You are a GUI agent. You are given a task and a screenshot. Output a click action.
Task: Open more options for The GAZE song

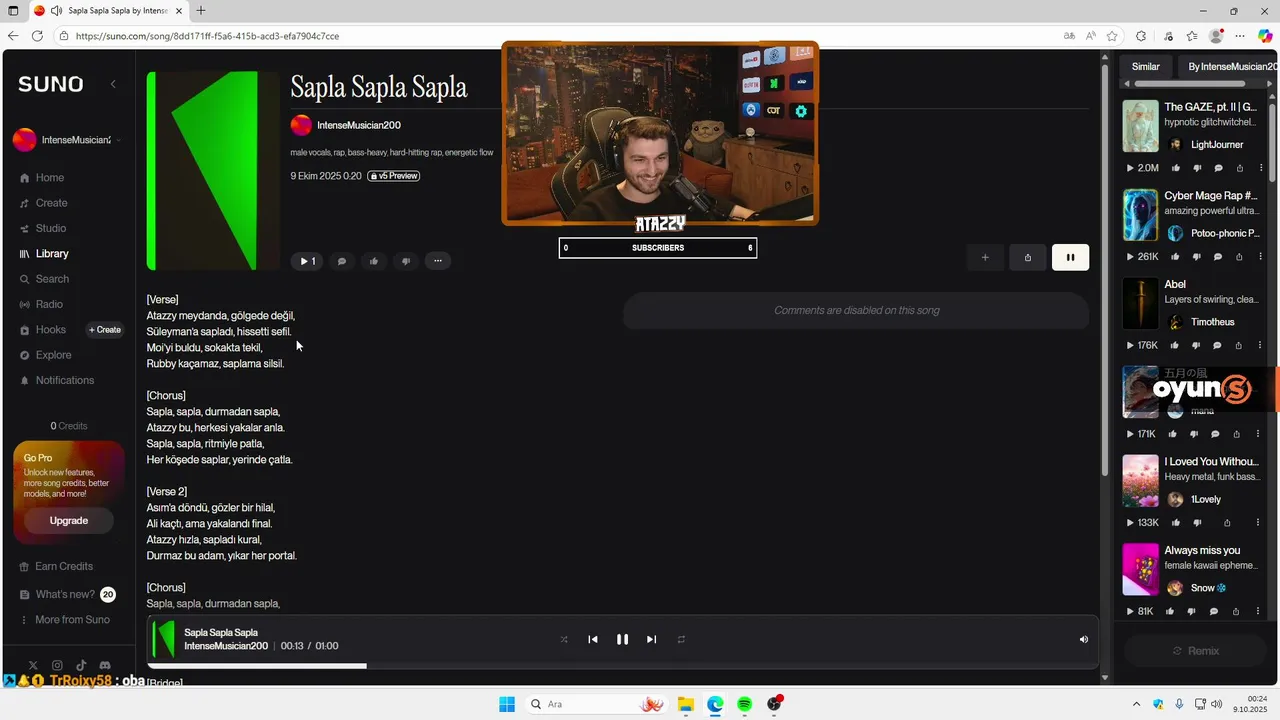coord(1261,168)
